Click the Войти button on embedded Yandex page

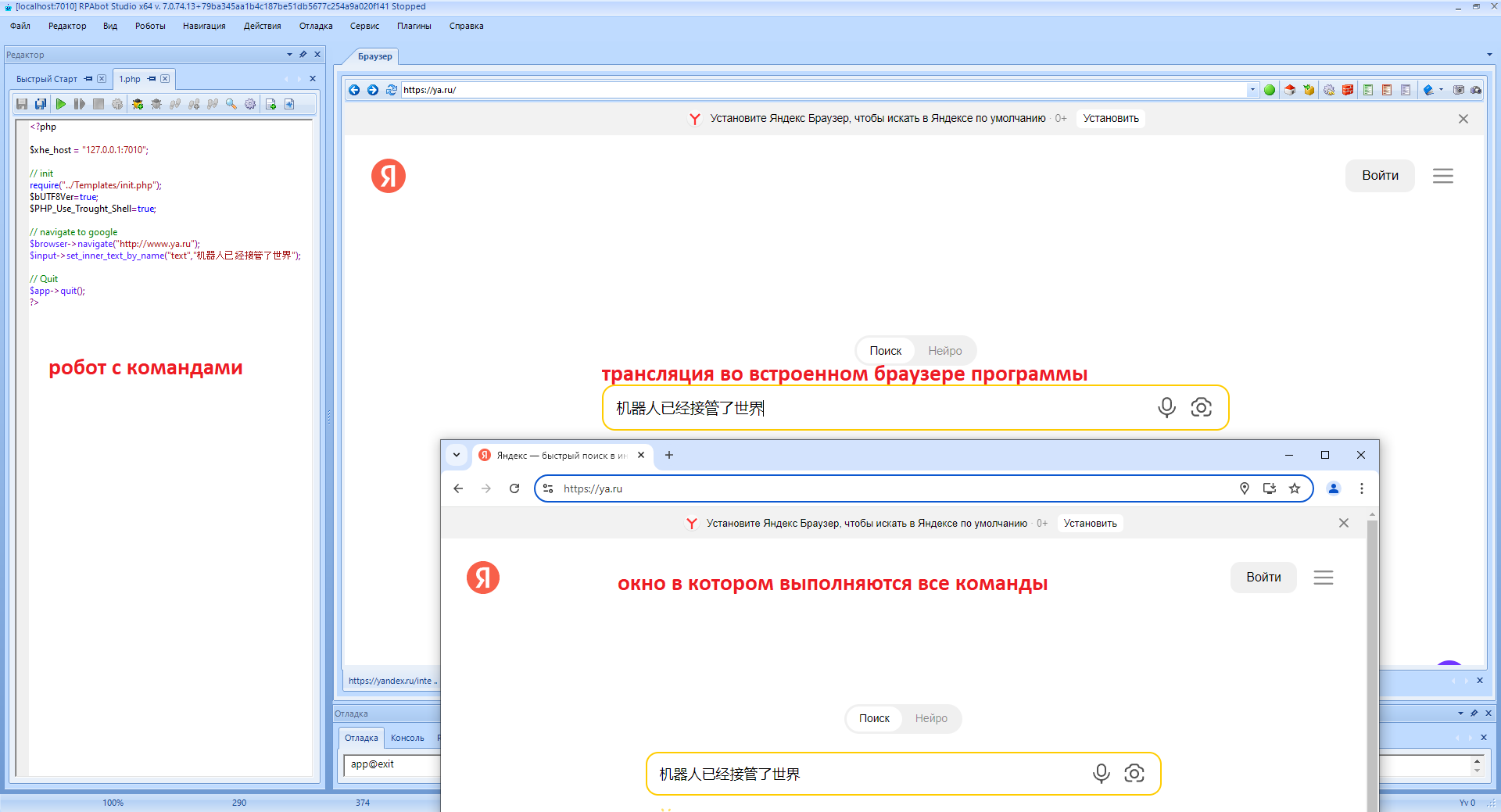coord(1380,176)
